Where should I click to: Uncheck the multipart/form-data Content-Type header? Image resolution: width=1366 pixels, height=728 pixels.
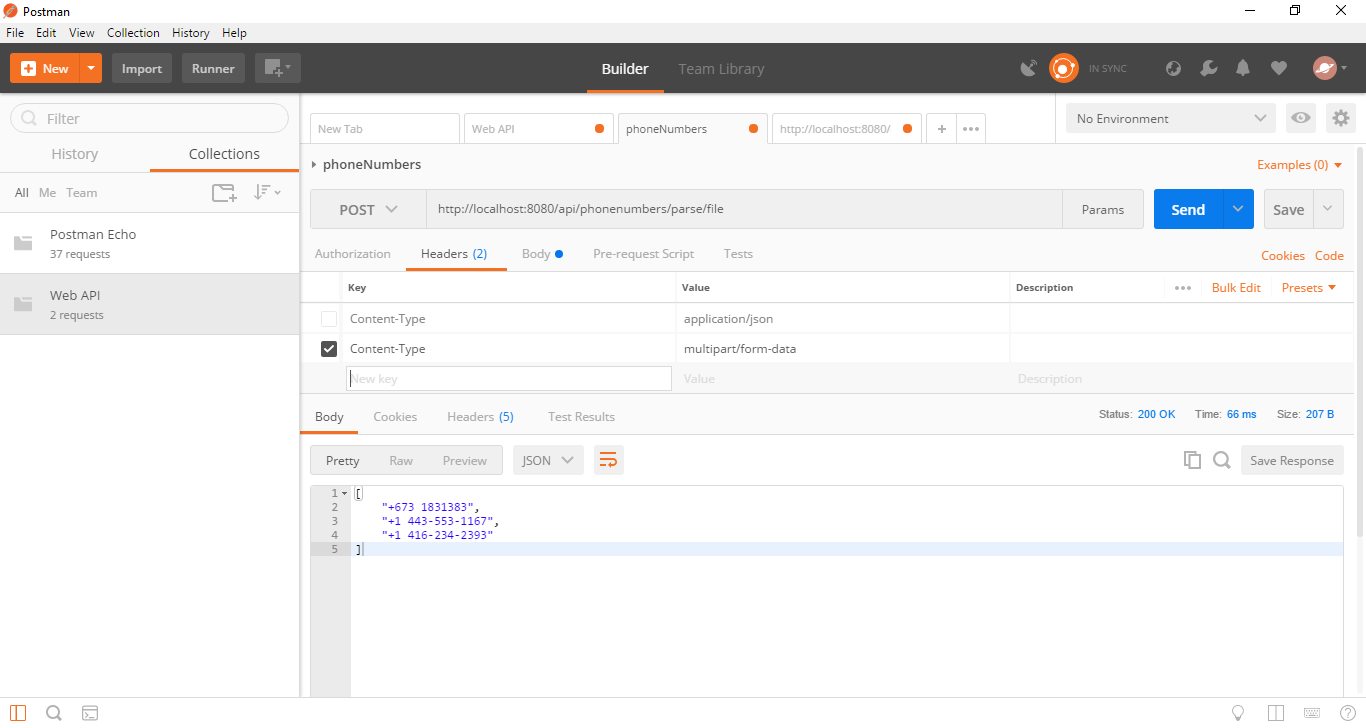coord(329,349)
